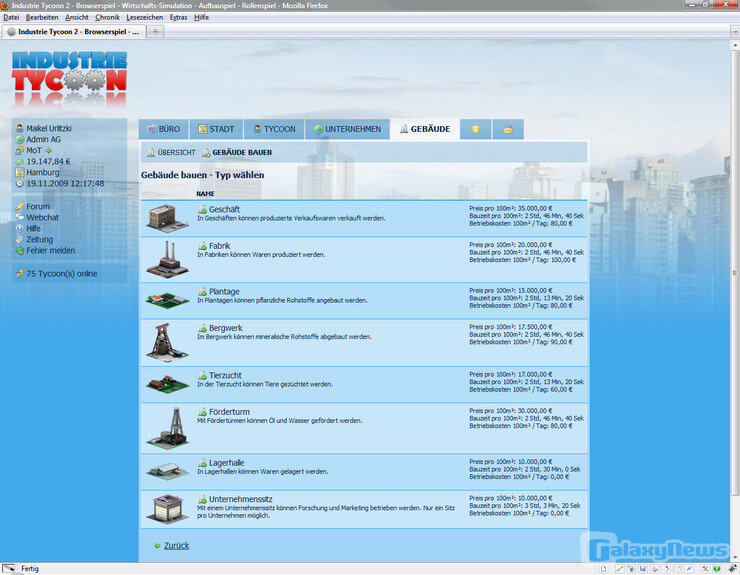Open the ÜBERSICHT sub-tab
The height and width of the screenshot is (575, 740).
(x=171, y=152)
